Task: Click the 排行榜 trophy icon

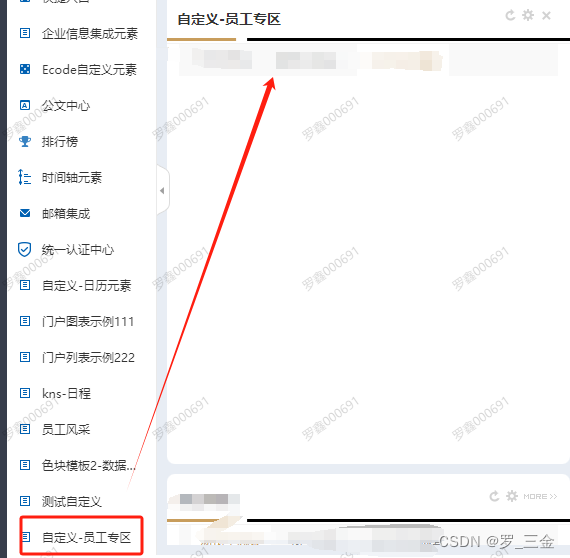Action: coord(25,141)
